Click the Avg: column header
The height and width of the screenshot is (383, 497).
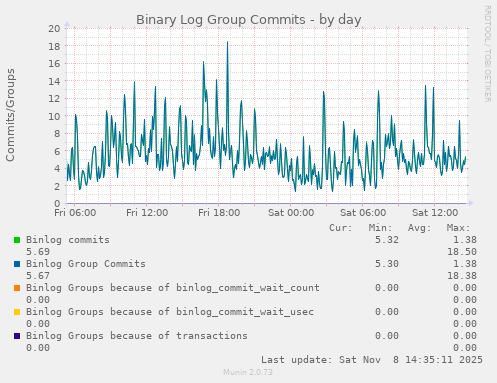[419, 228]
